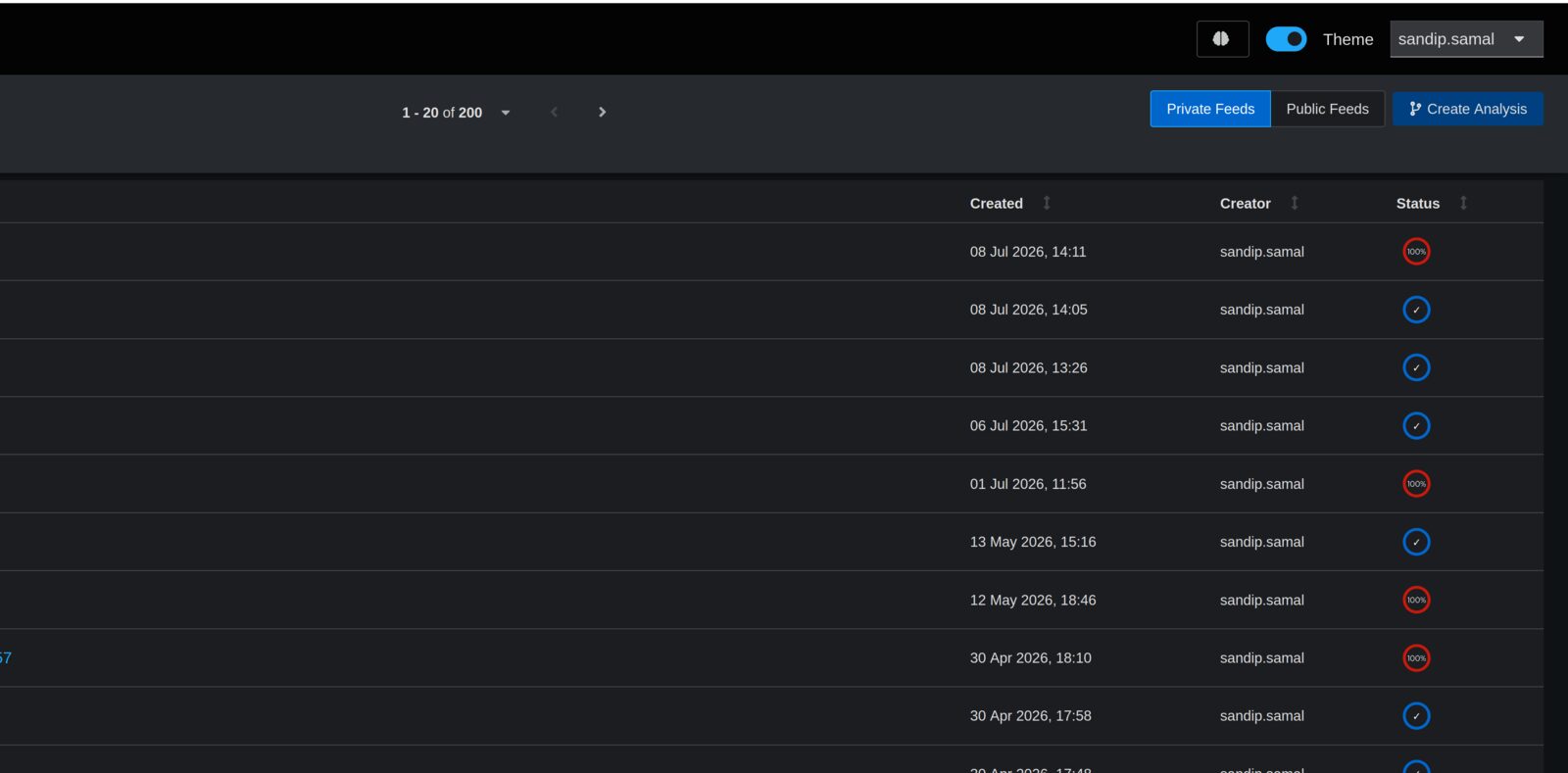Switch to Public Feeds tab
This screenshot has height=773, width=1568.
coord(1327,109)
